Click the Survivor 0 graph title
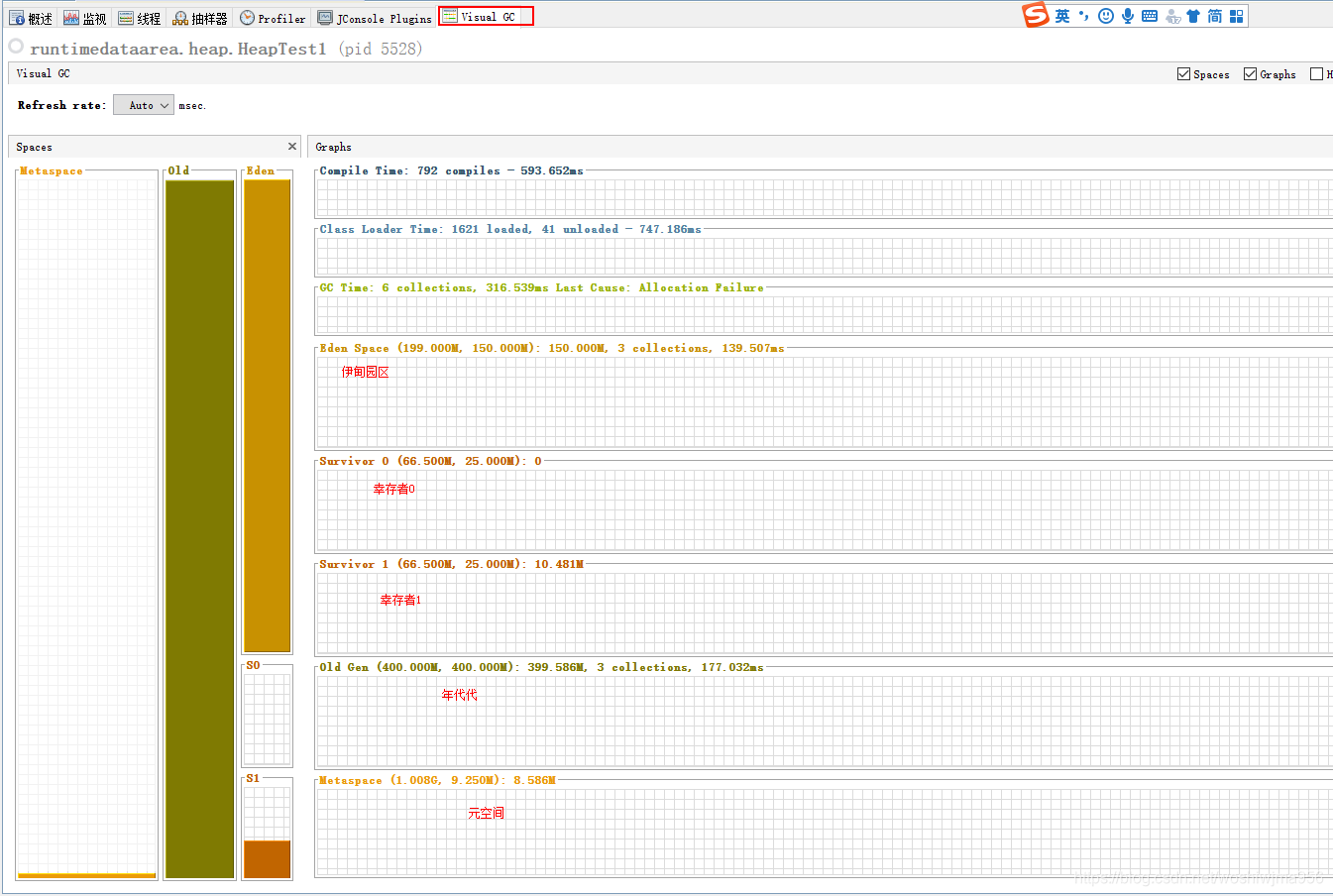 click(430, 461)
